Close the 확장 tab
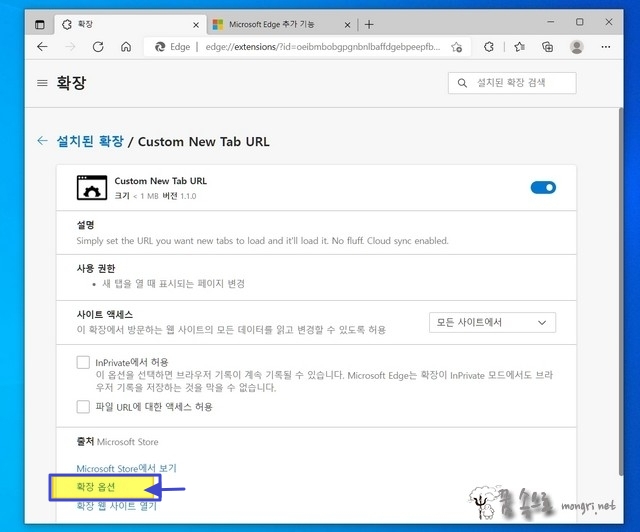Image resolution: width=640 pixels, height=532 pixels. [196, 25]
